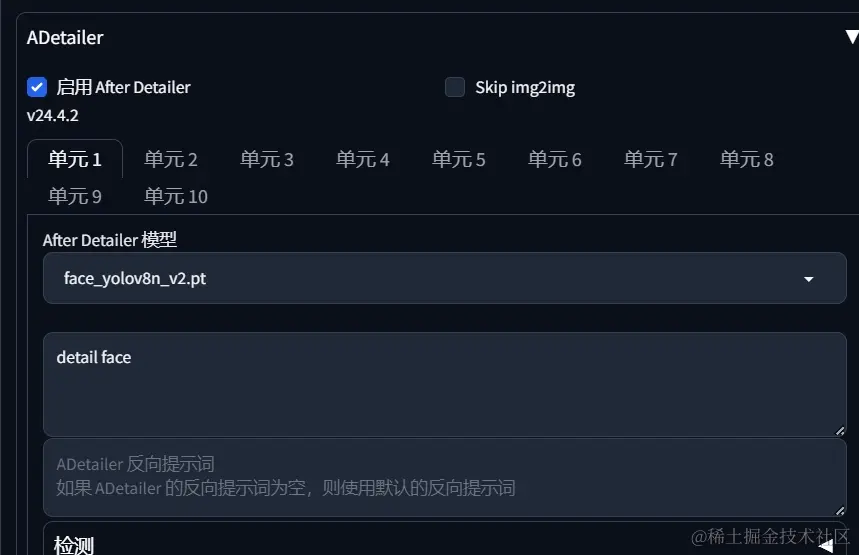Viewport: 859px width, 555px height.
Task: Open the 单元 10 tab
Action: click(176, 196)
